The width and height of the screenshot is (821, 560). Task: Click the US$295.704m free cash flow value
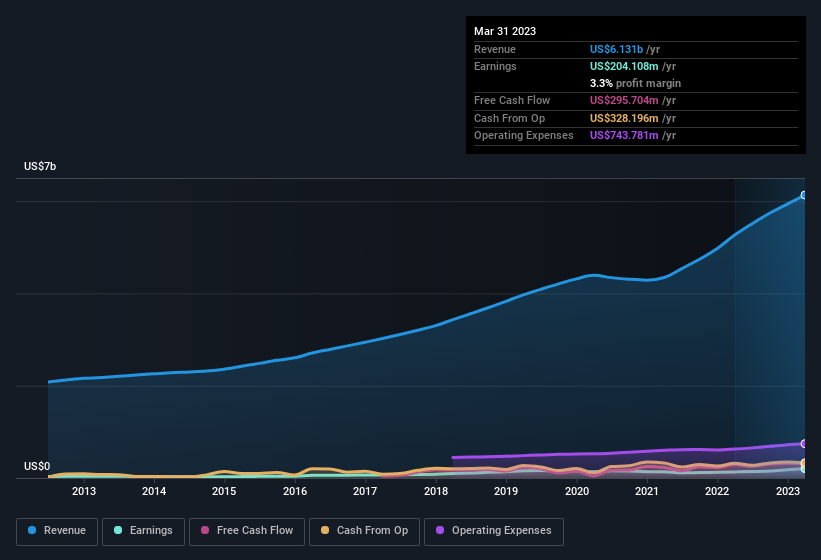(x=624, y=100)
